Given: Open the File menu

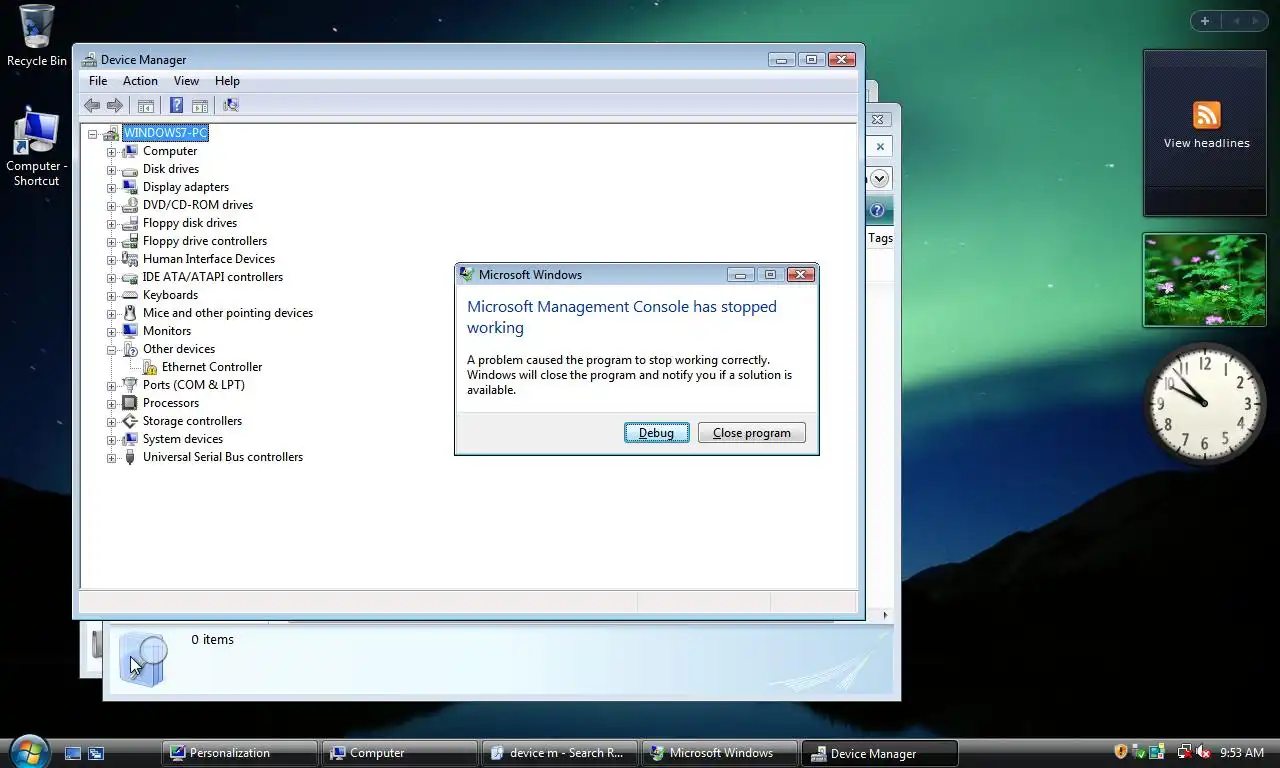Looking at the screenshot, I should click(98, 81).
